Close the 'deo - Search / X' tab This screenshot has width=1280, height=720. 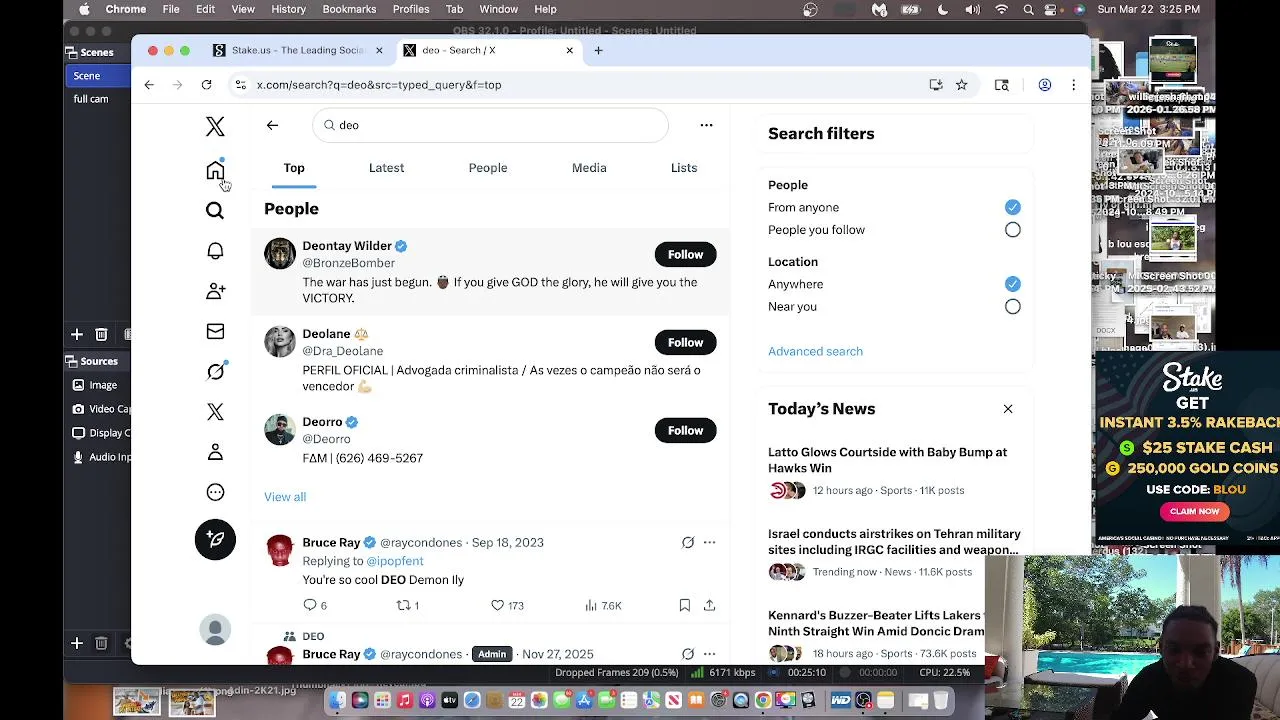pos(569,50)
